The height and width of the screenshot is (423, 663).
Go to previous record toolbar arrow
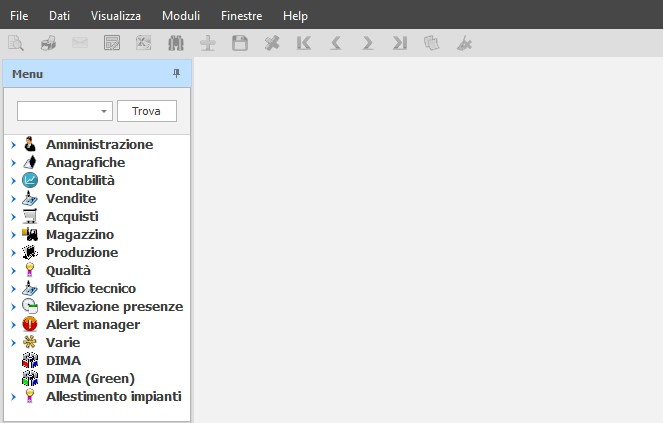coord(336,43)
